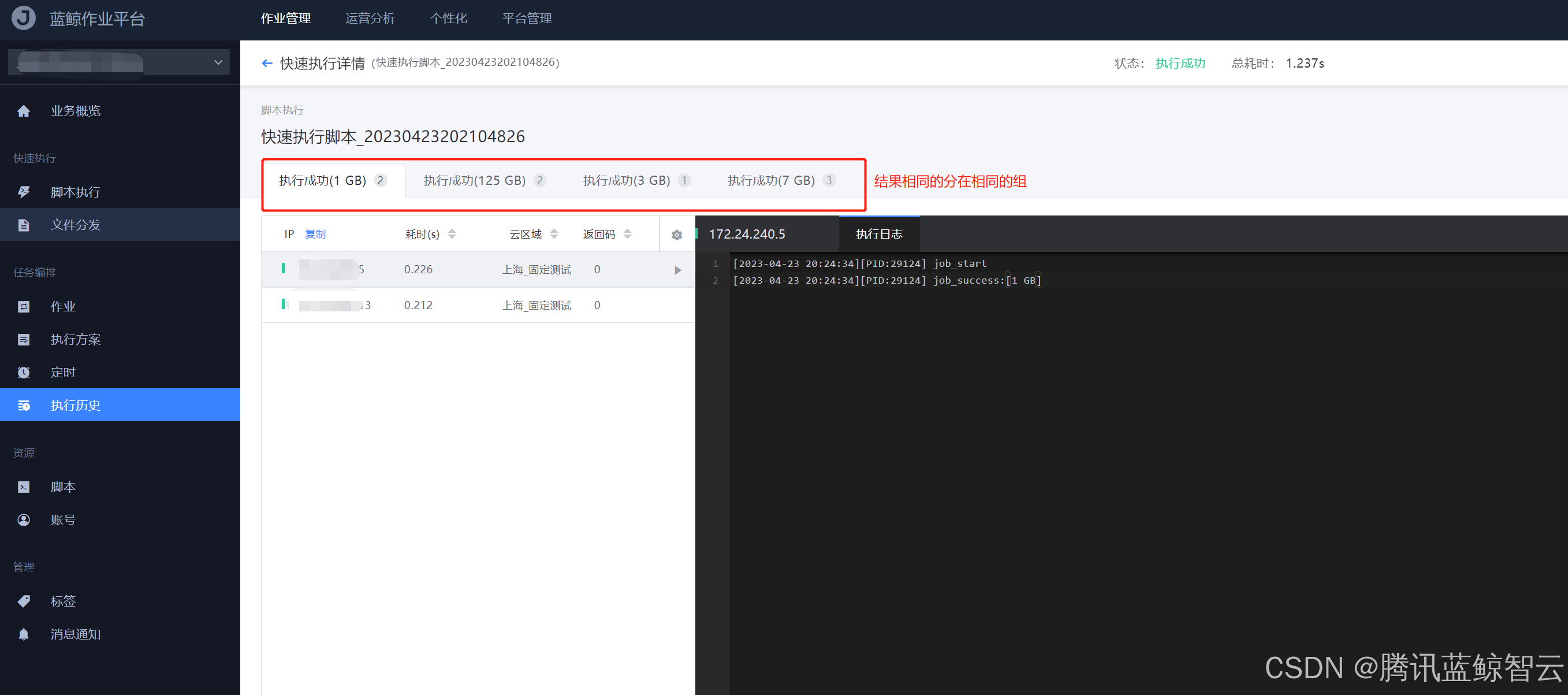Click the arrow on the first host row

(677, 270)
